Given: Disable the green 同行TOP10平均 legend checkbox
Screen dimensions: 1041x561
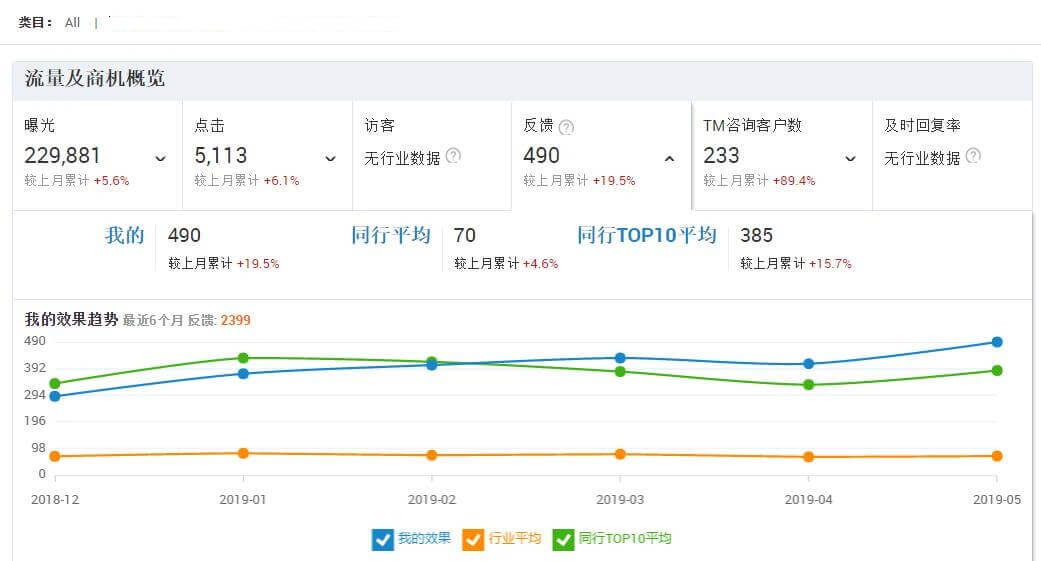Looking at the screenshot, I should tap(563, 539).
